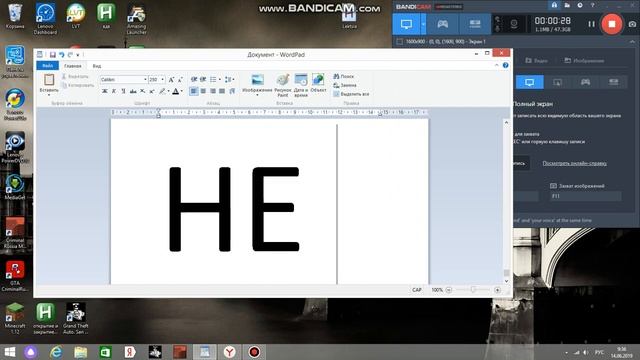The height and width of the screenshot is (360, 640).
Task: Click Выделить все select all button
Action: point(351,94)
